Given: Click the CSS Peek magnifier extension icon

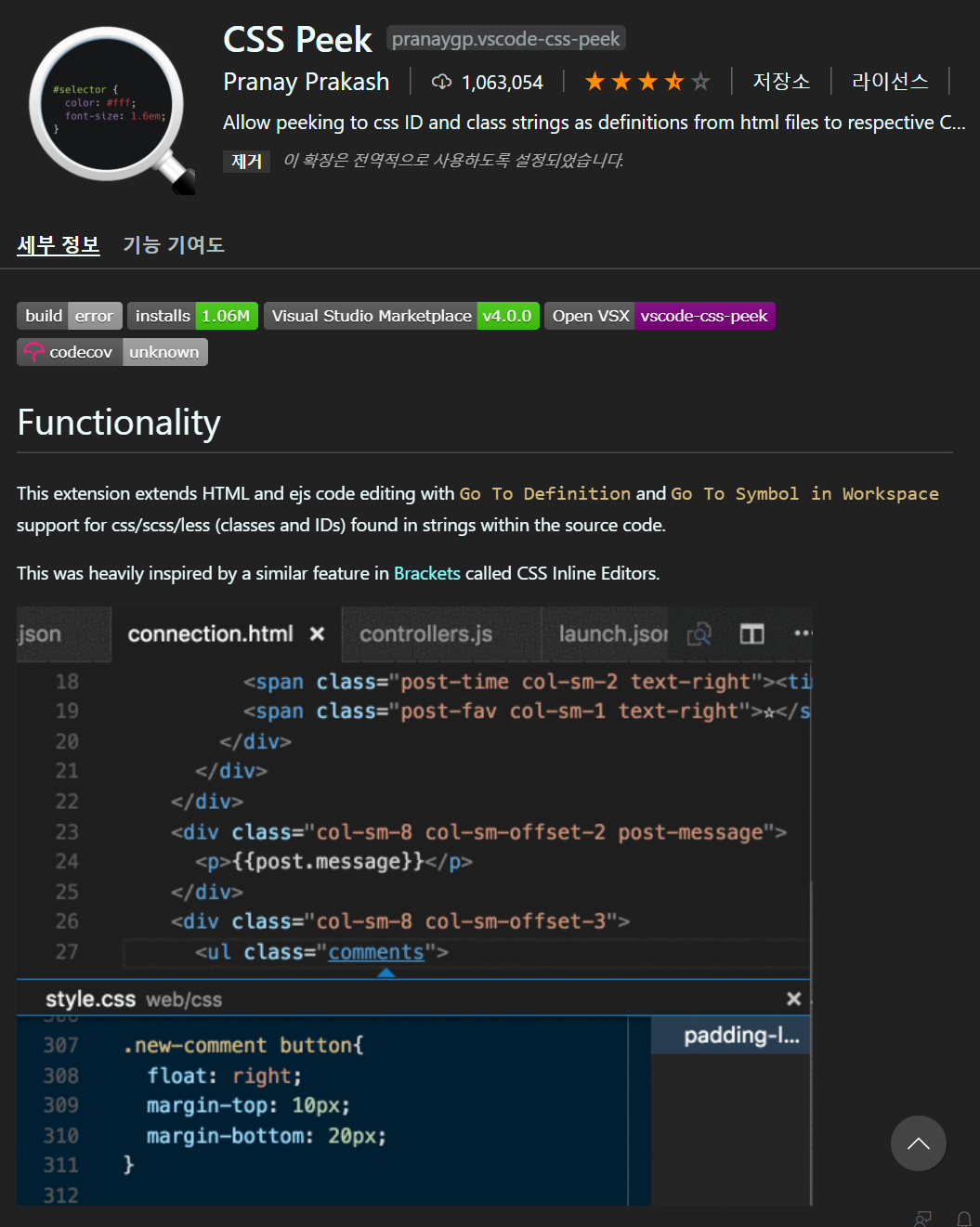Looking at the screenshot, I should pos(111,111).
